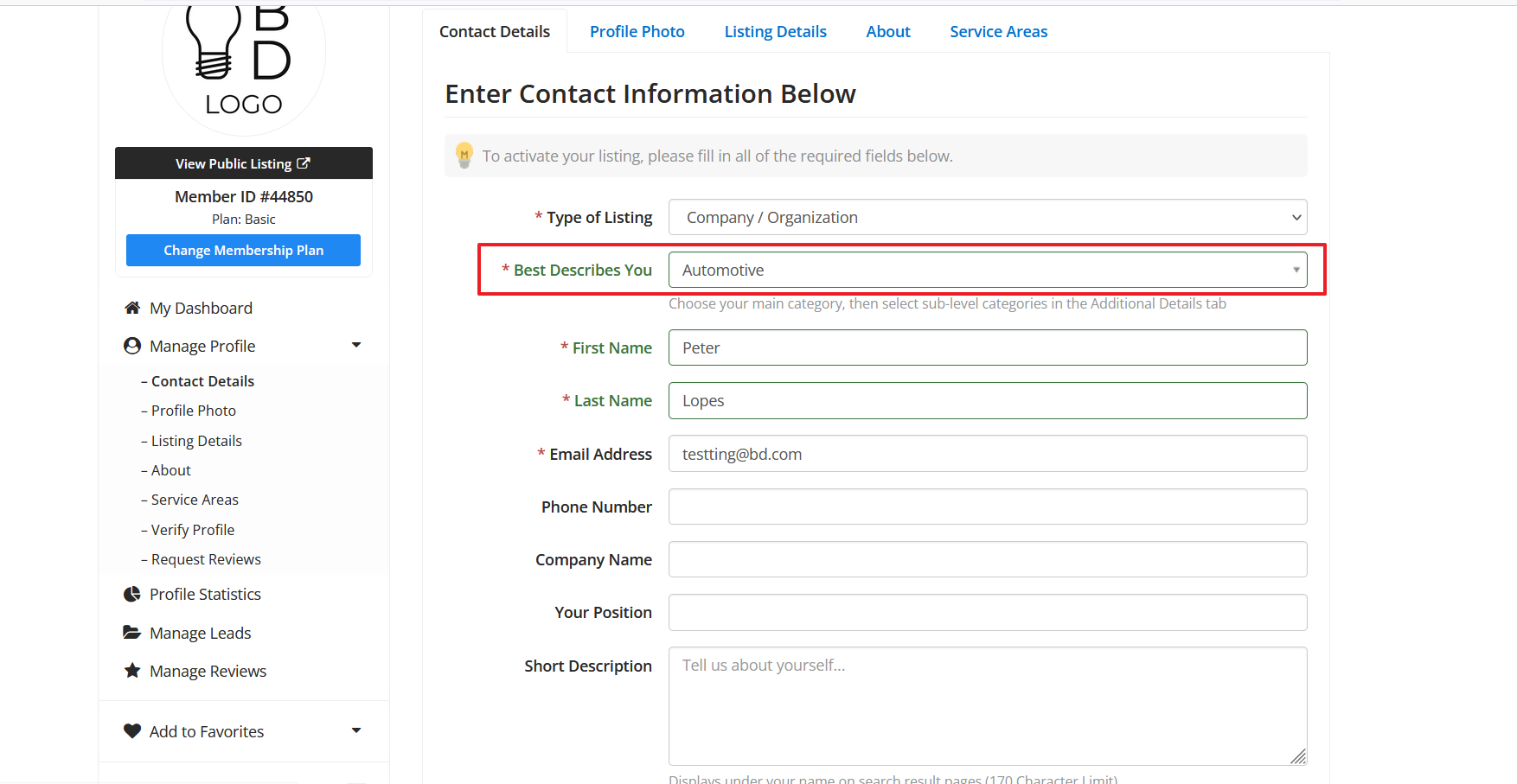Switch to Listing Details tab
The width and height of the screenshot is (1517, 784).
coord(776,32)
